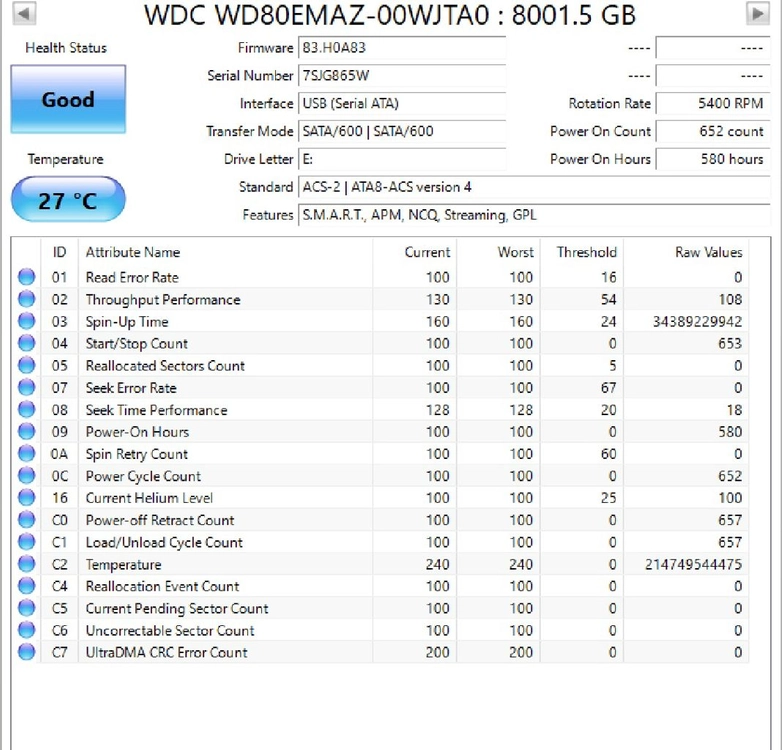Click status icon for Seek Error Rate

pyautogui.click(x=26, y=387)
